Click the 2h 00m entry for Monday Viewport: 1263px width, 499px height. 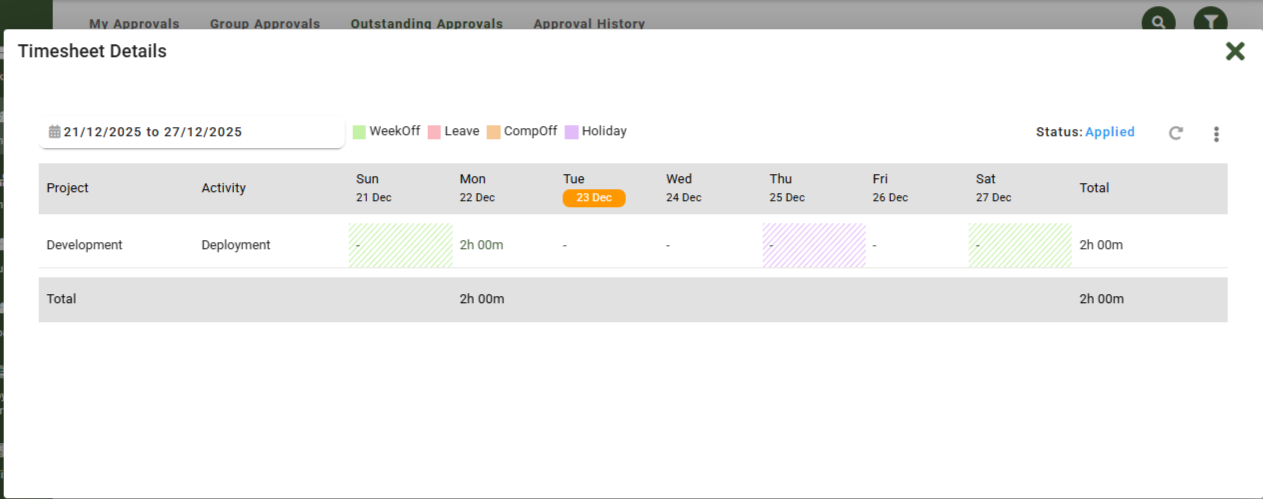(x=482, y=245)
